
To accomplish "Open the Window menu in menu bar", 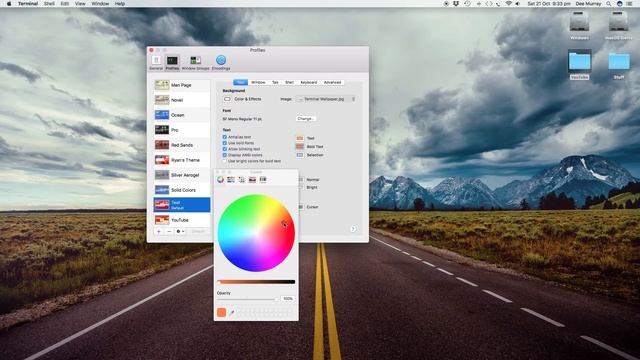I will (x=100, y=4).
